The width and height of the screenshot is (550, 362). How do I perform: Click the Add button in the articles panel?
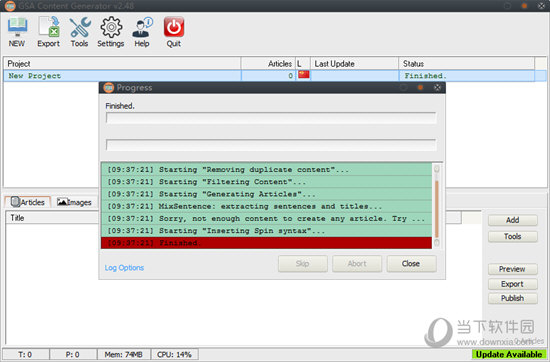tap(512, 220)
